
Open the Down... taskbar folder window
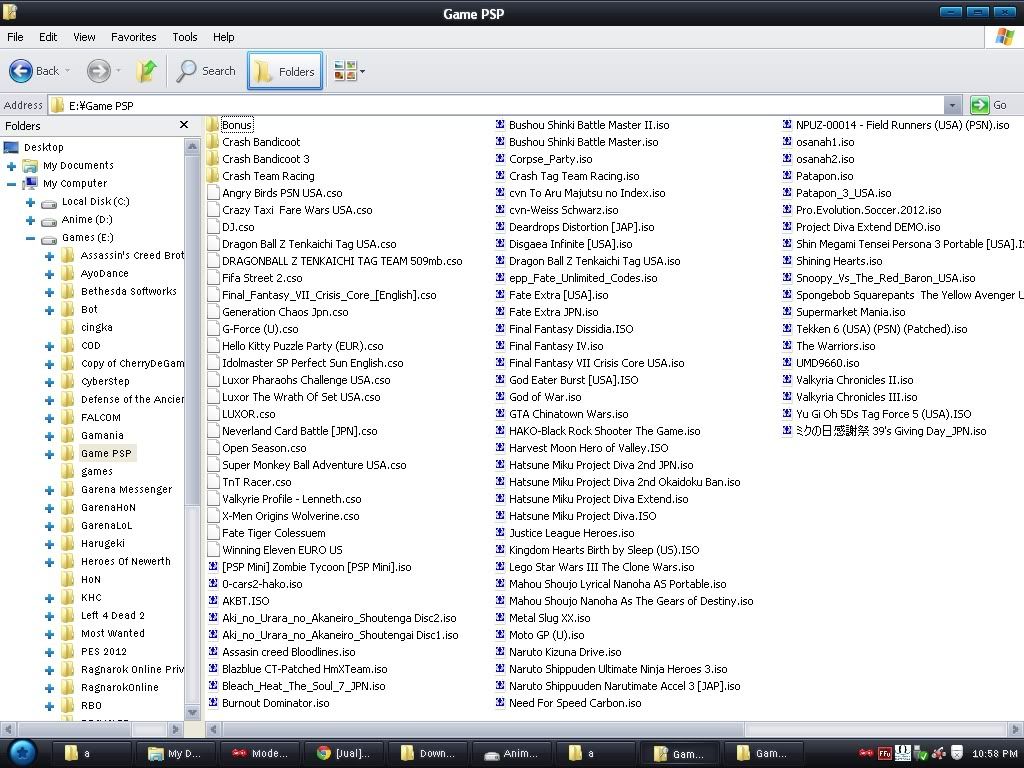[427, 753]
